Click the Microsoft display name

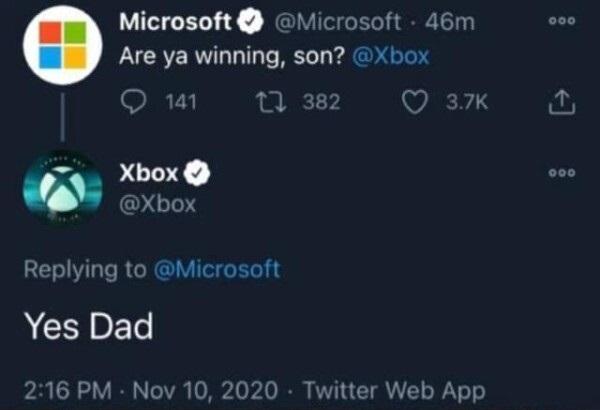pos(174,21)
